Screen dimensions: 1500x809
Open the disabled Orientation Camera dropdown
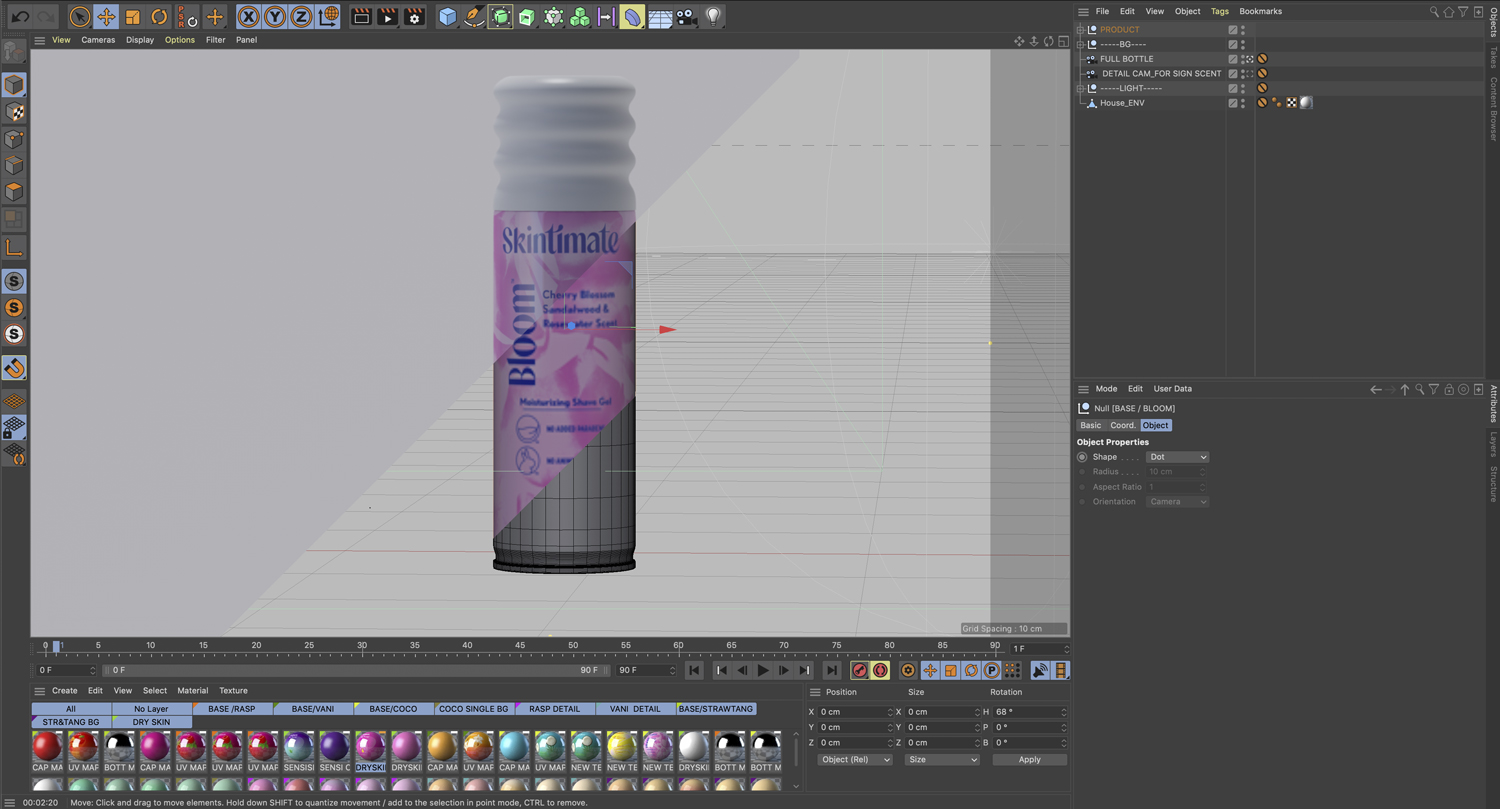1177,502
